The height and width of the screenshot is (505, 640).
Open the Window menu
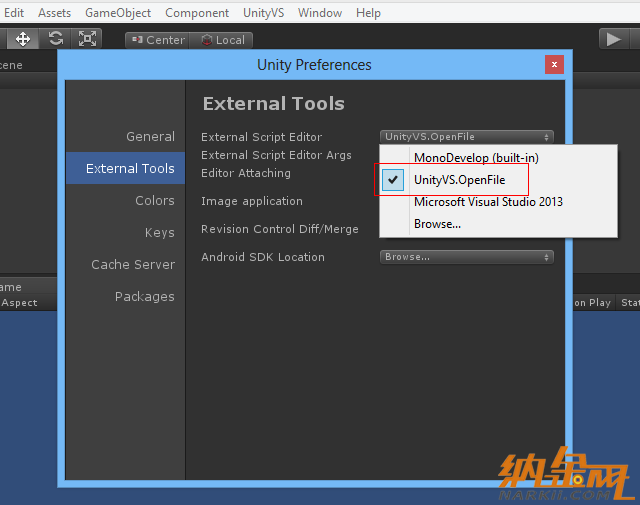click(320, 13)
